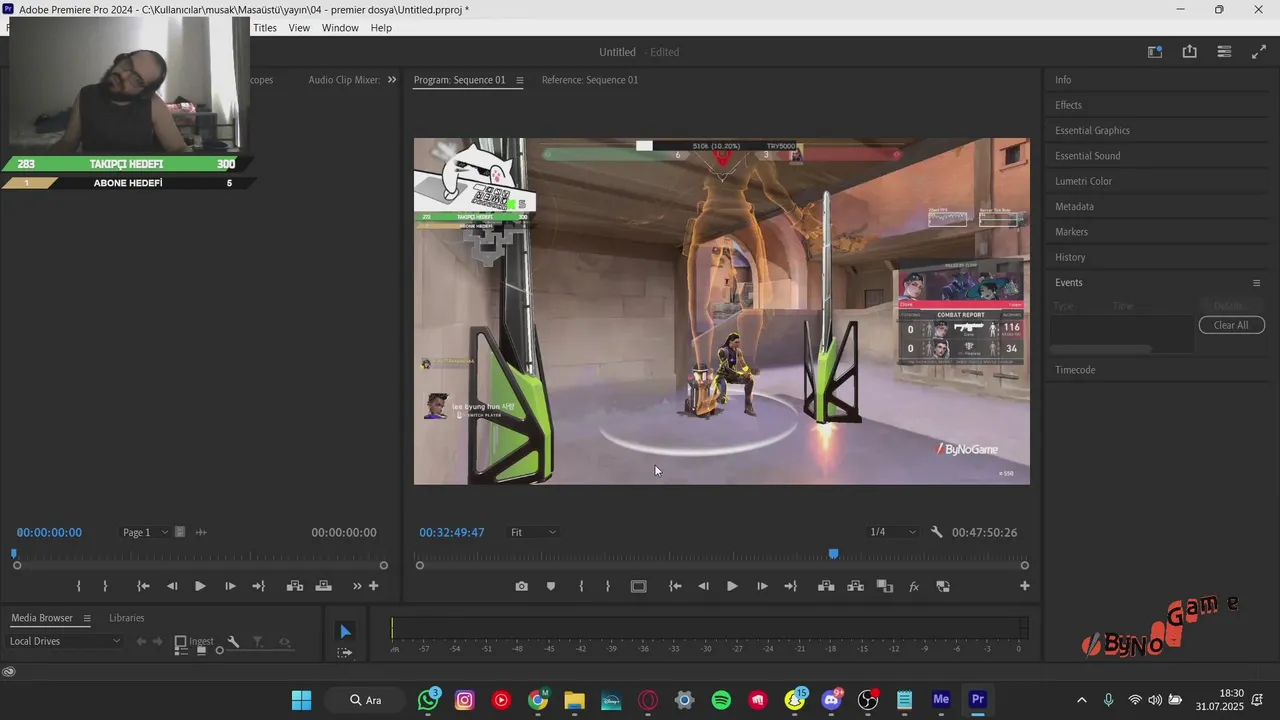Open the Help menu
This screenshot has height=720, width=1280.
click(381, 28)
